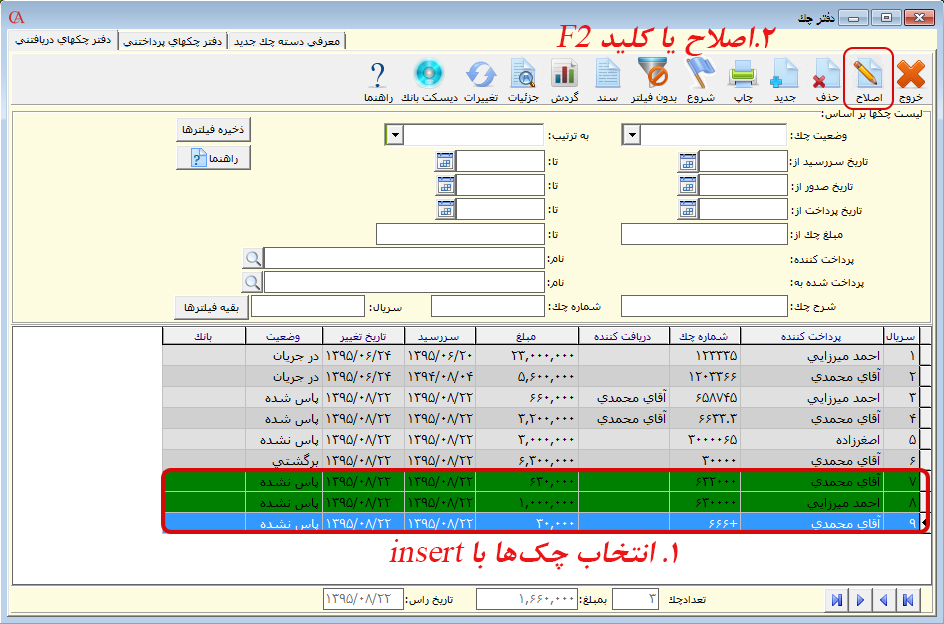This screenshot has width=944, height=624.
Task: Click the search magnifier next to پرداخت کننده field
Action: coord(253,257)
